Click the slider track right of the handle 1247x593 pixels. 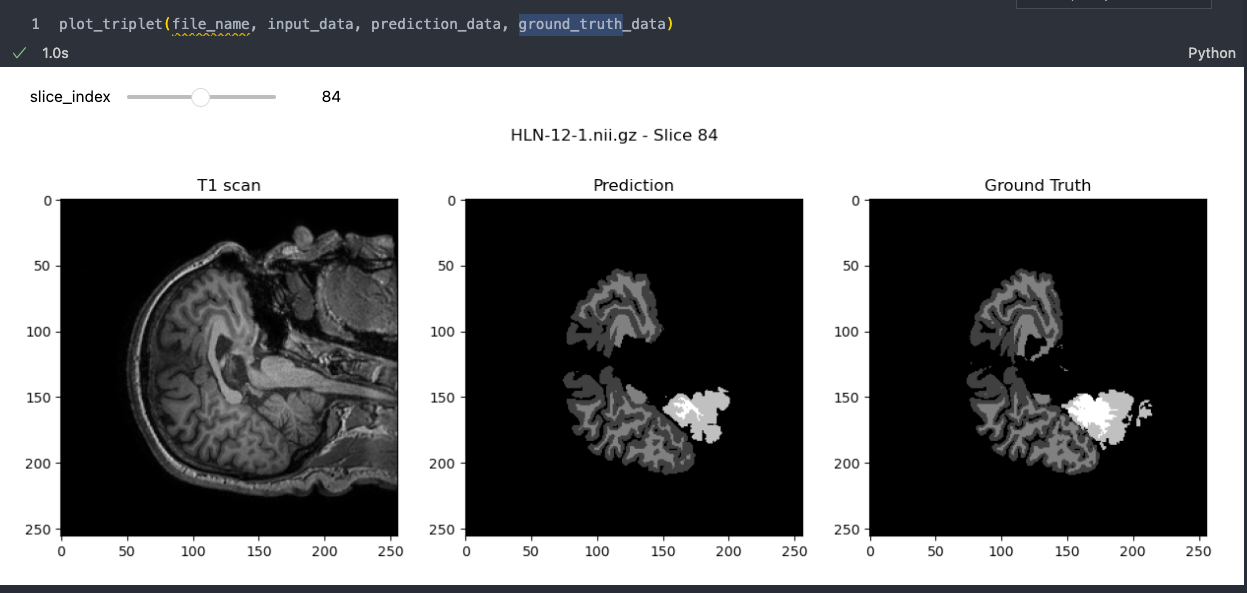pos(243,97)
